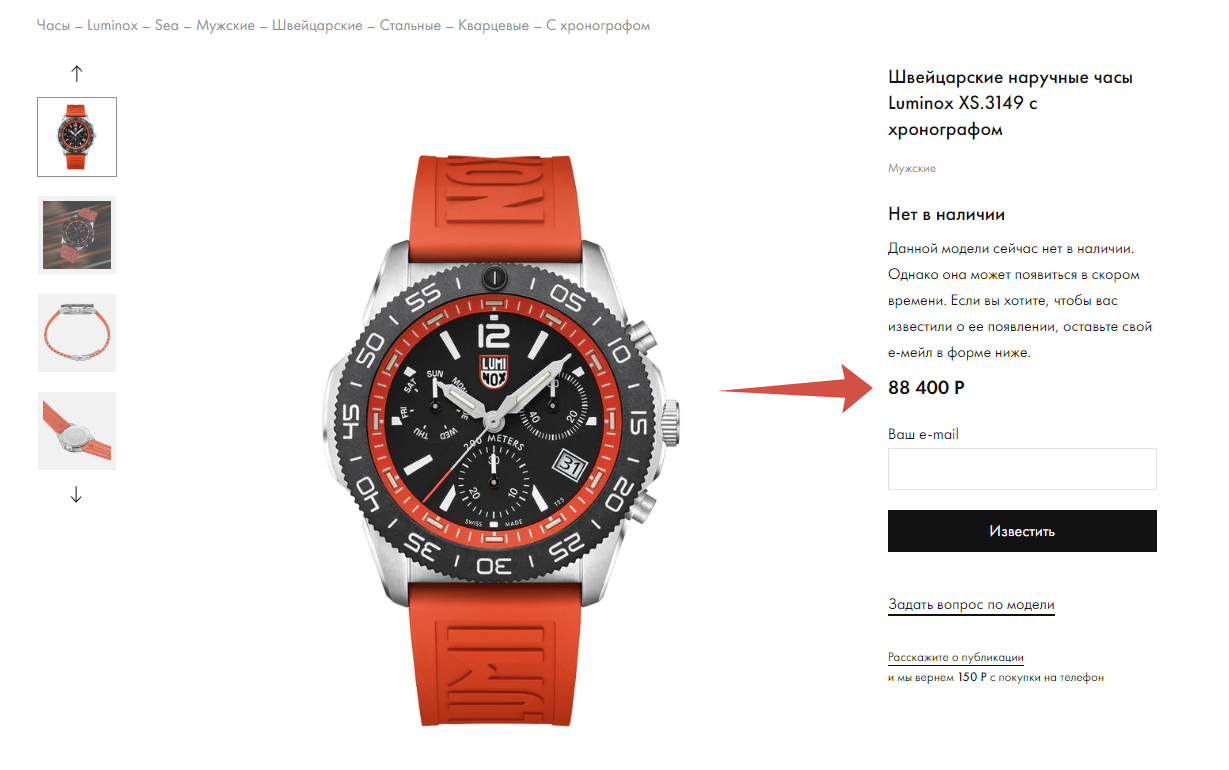This screenshot has width=1229, height=770.
Task: Click the Известить button
Action: tap(1022, 531)
